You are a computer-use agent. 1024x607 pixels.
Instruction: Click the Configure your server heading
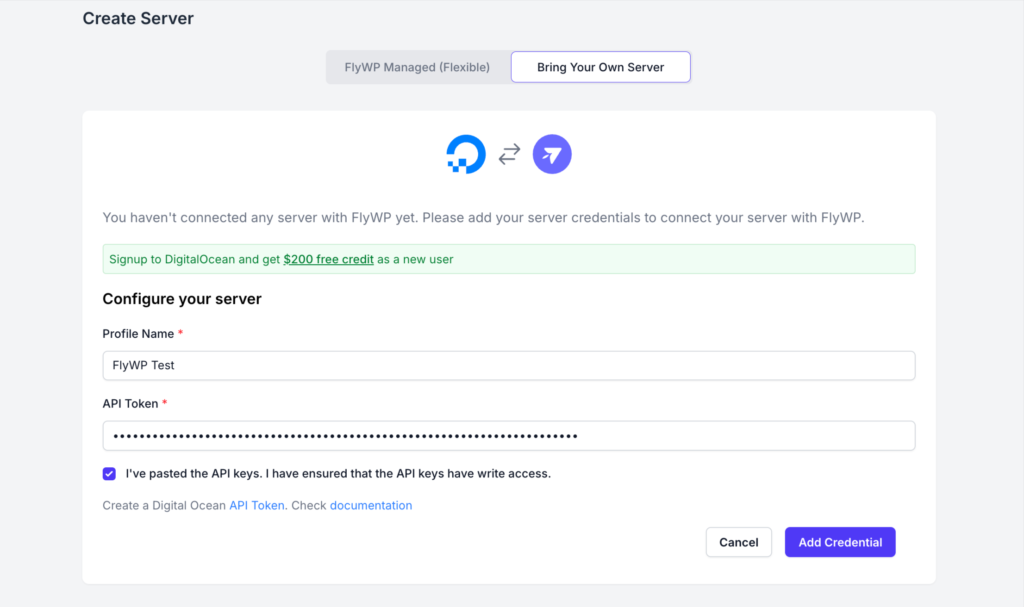click(x=182, y=299)
